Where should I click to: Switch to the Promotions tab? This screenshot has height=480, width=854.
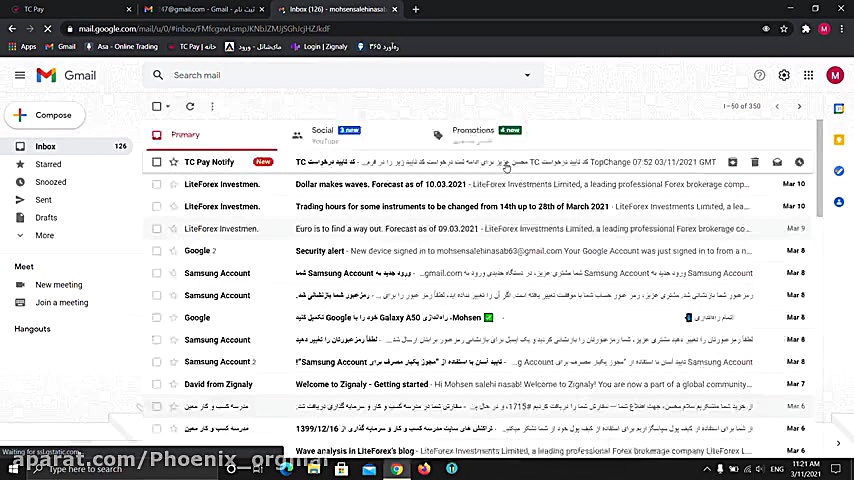tap(493, 135)
